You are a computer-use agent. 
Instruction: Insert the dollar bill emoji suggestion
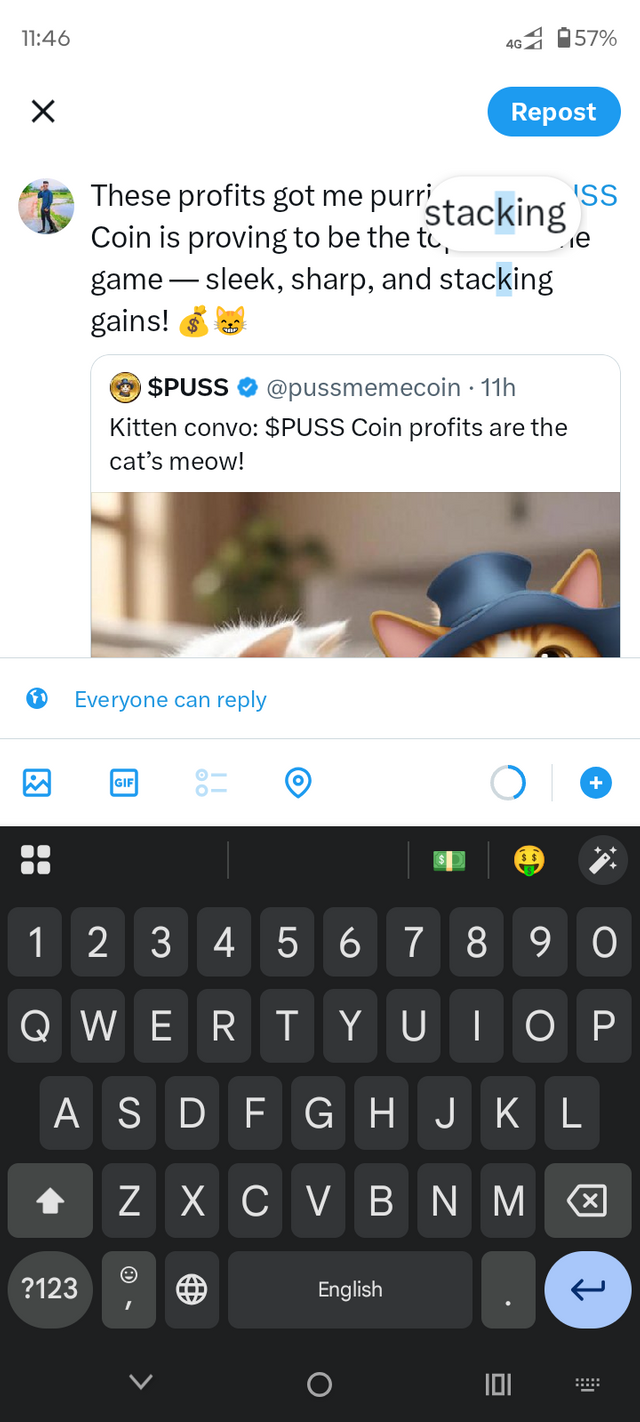449,859
